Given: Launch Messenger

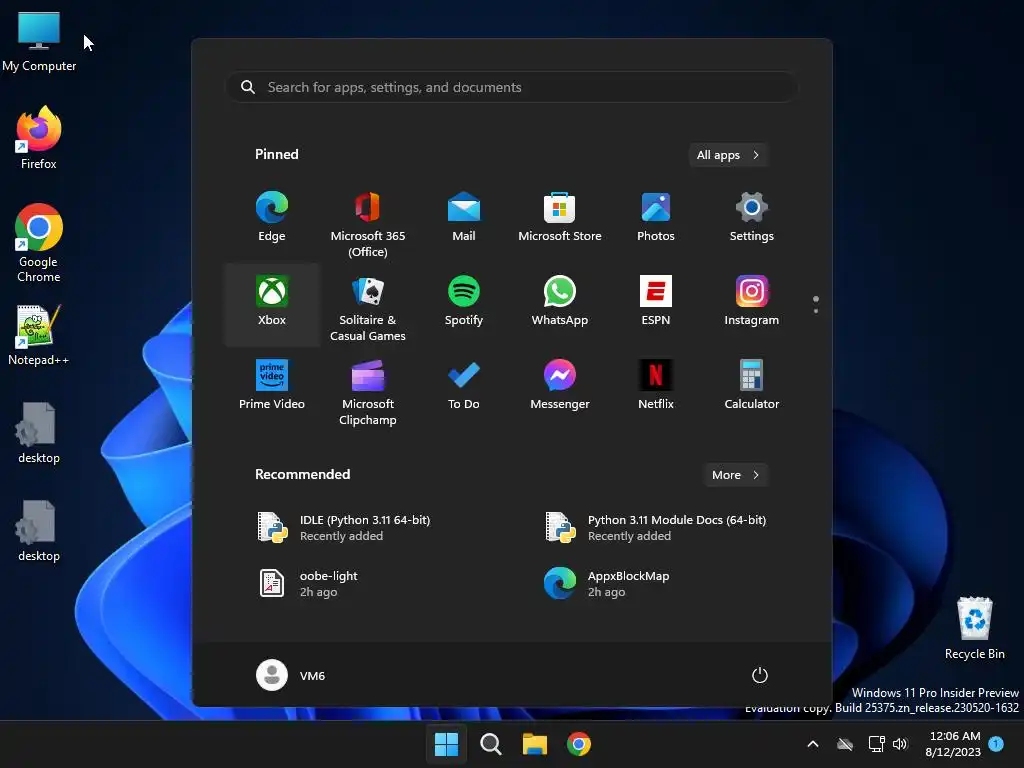Looking at the screenshot, I should (x=560, y=385).
